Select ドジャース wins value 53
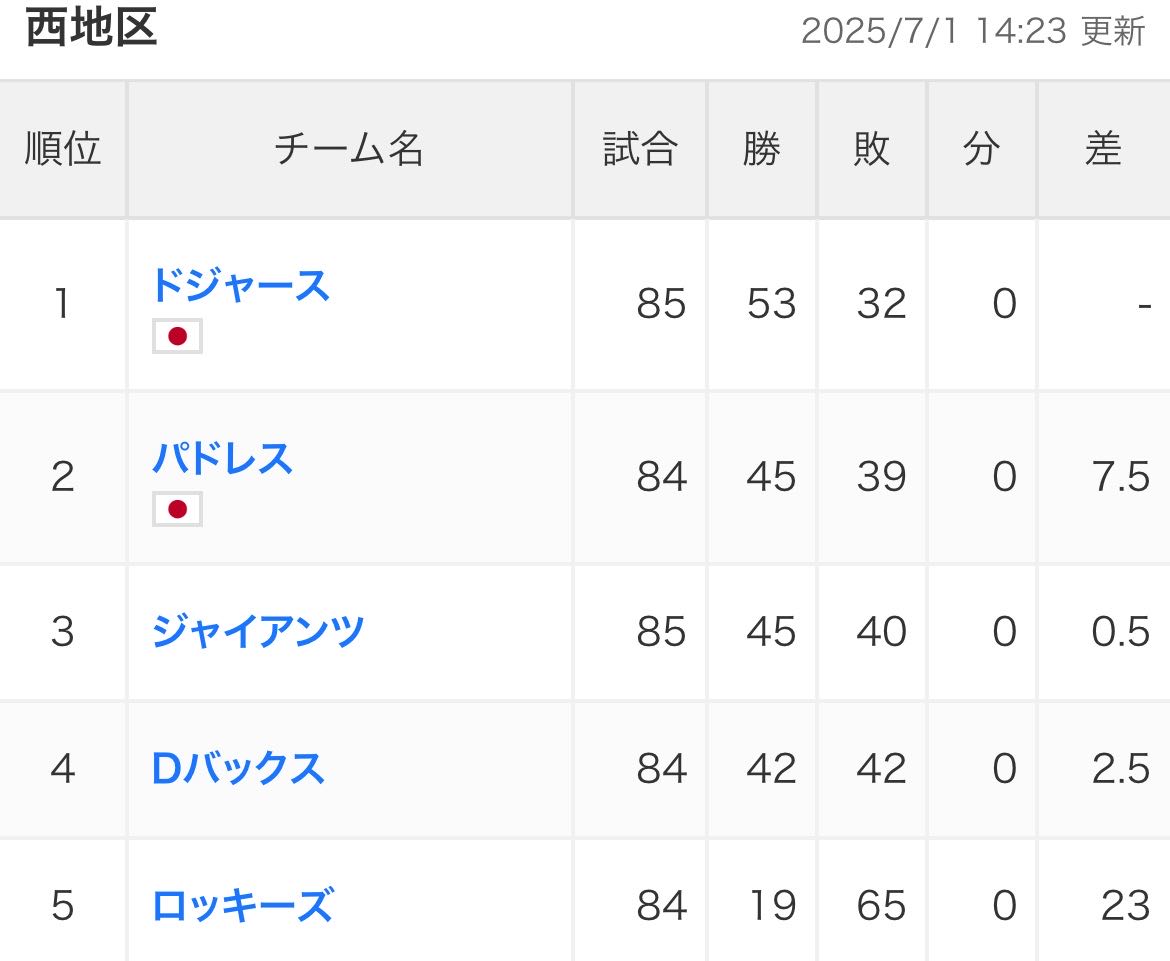This screenshot has height=961, width=1170. pos(772,304)
